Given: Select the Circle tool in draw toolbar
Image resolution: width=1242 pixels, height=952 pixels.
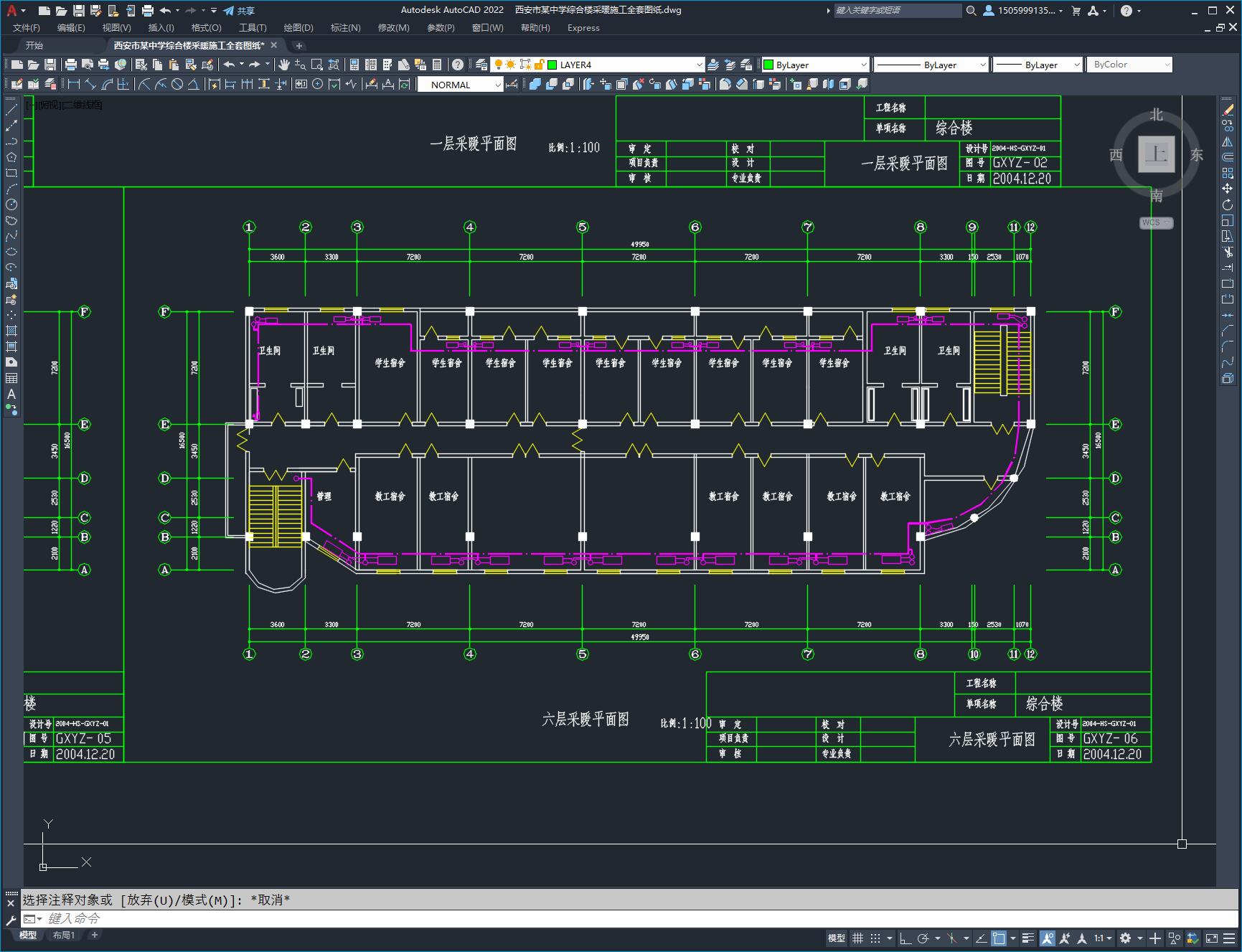Looking at the screenshot, I should tap(11, 204).
